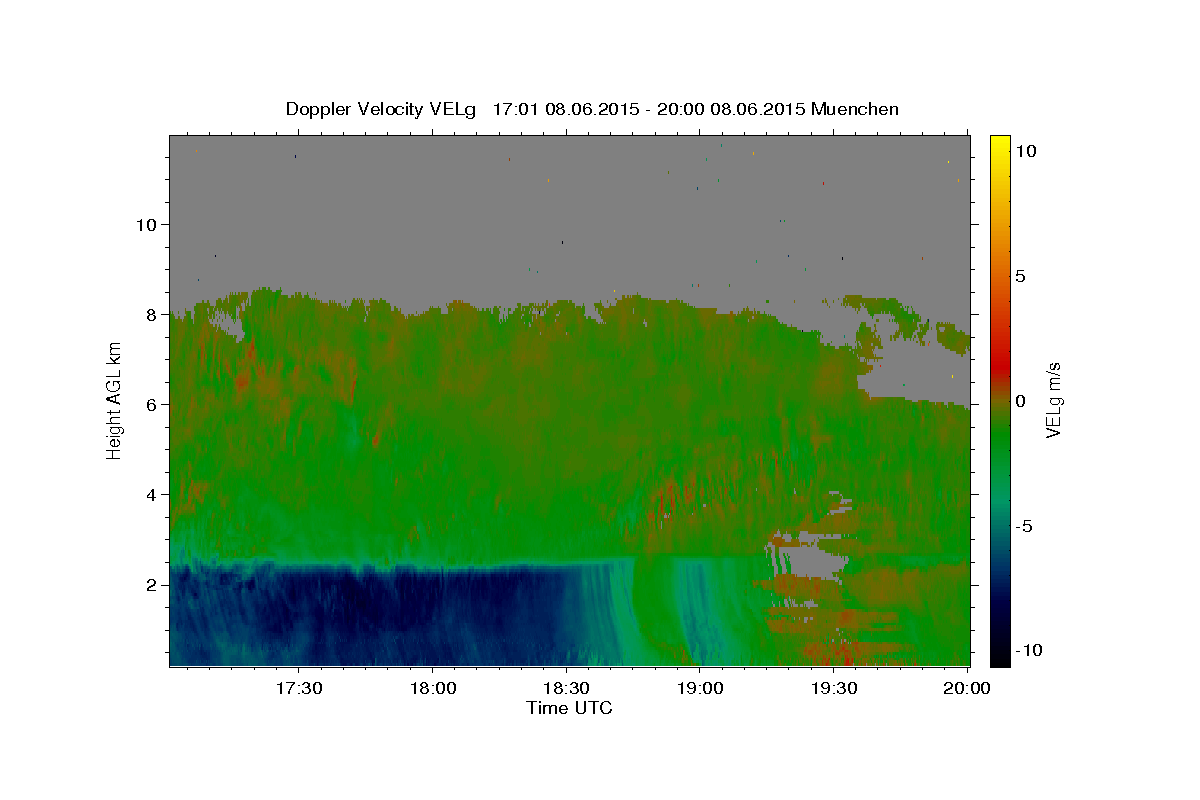Click the plot title 'Doppler Velocity VELg'

(x=381, y=109)
